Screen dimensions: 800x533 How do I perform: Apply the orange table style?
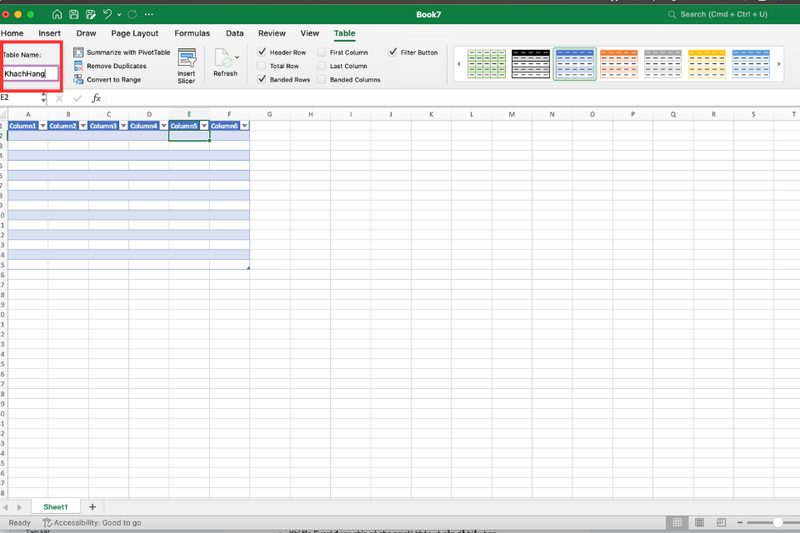619,64
